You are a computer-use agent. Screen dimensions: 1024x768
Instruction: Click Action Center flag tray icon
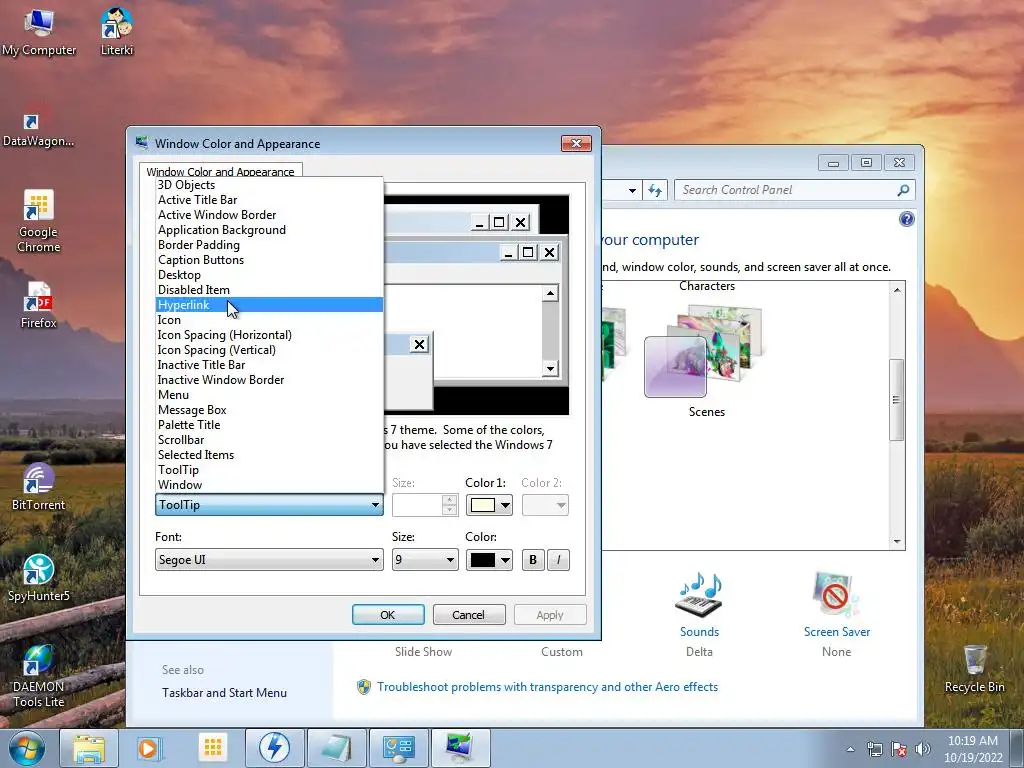tap(899, 749)
